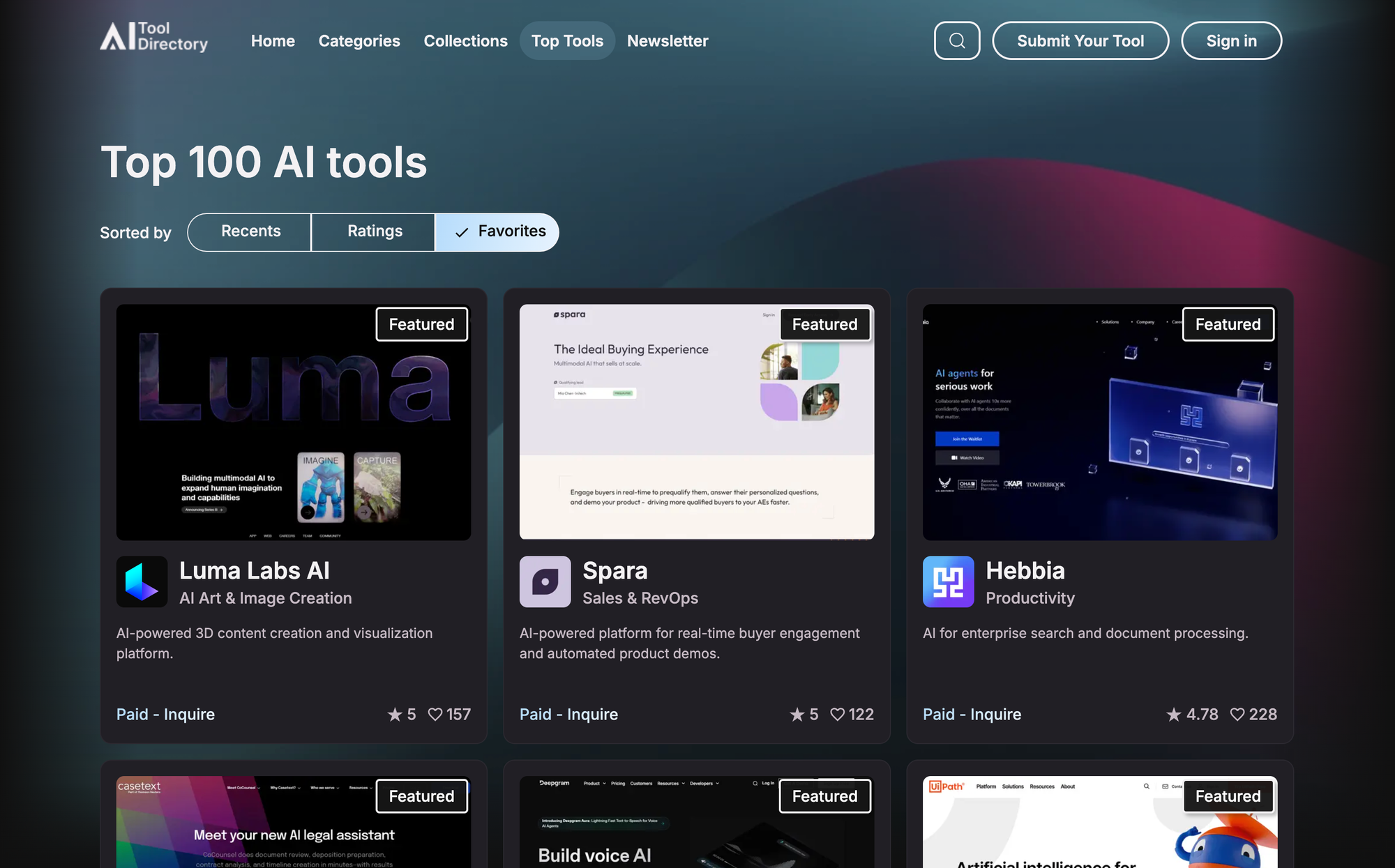Open the Spara title link
1395x868 pixels.
[x=615, y=571]
